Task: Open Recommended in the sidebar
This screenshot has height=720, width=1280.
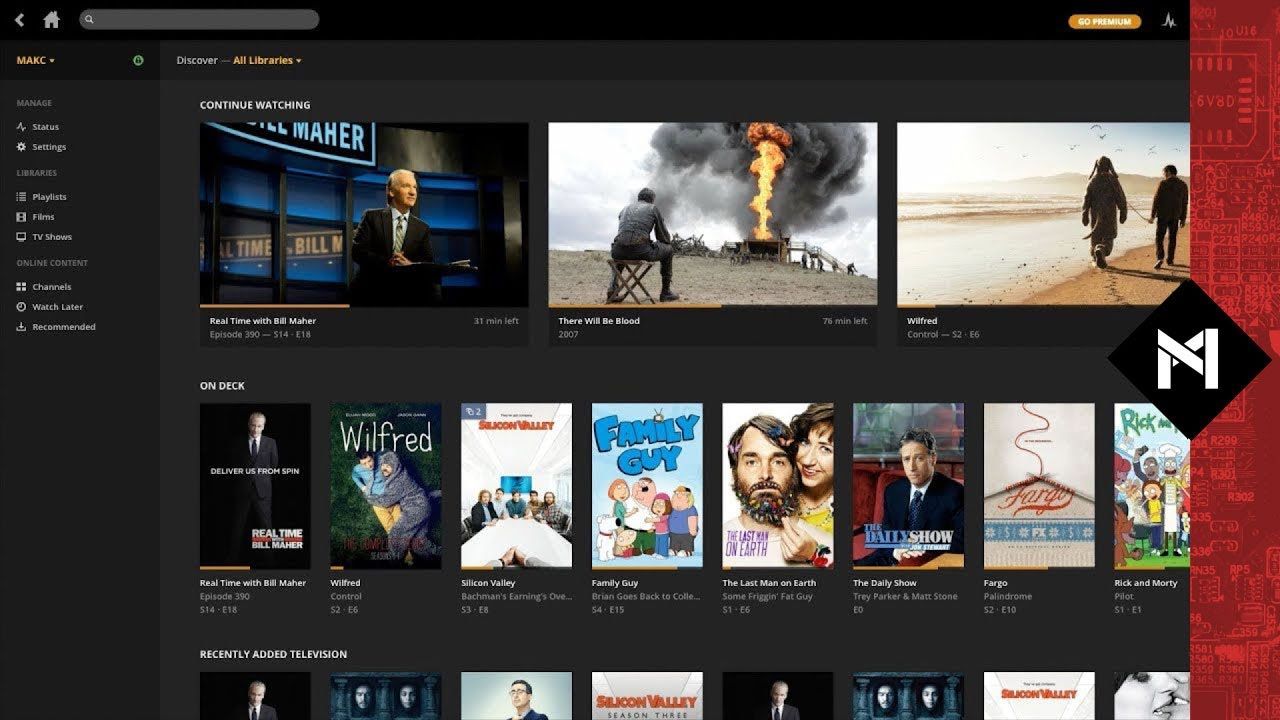Action: pos(63,327)
